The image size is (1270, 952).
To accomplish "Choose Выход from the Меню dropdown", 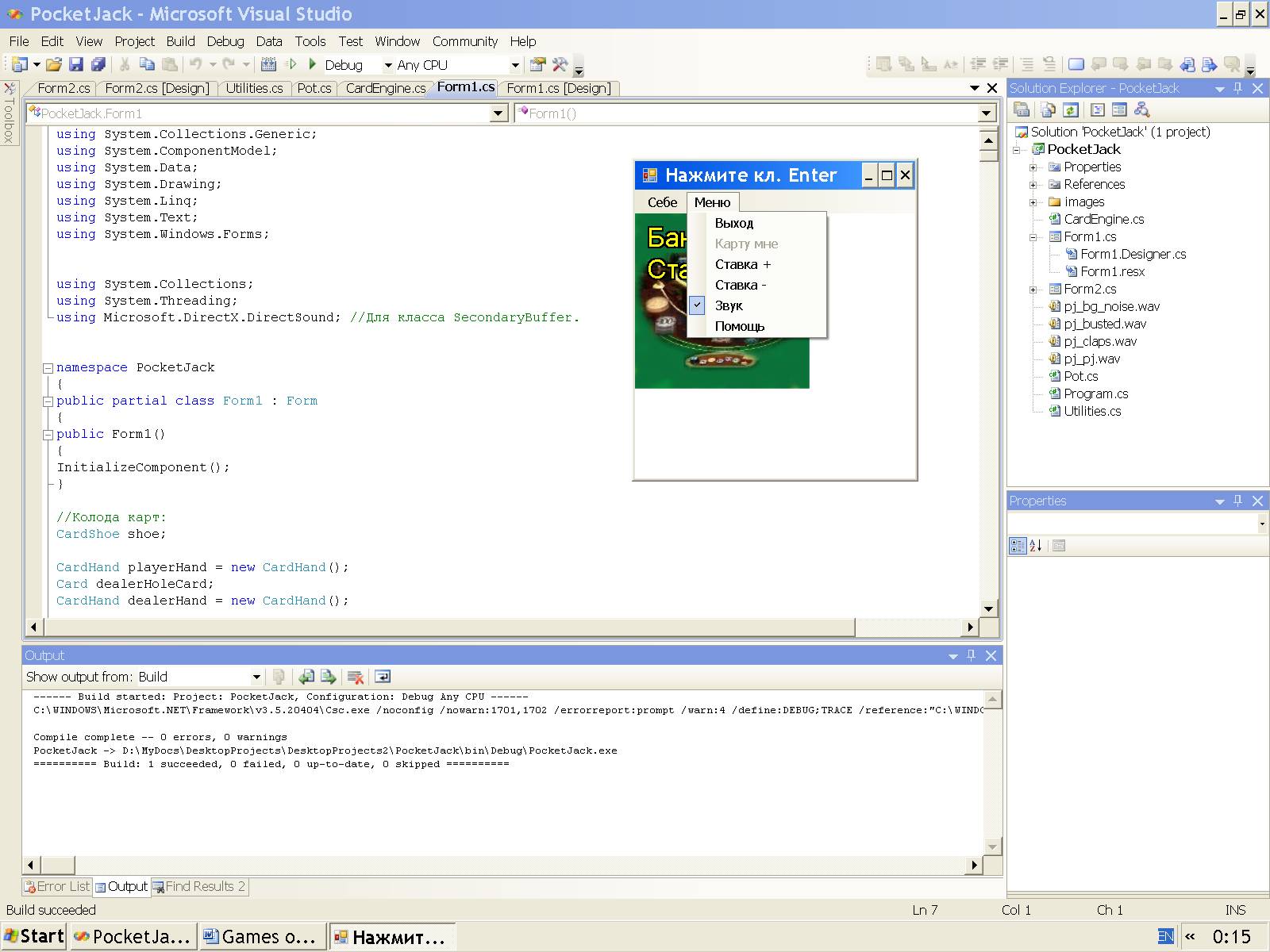I will point(734,223).
